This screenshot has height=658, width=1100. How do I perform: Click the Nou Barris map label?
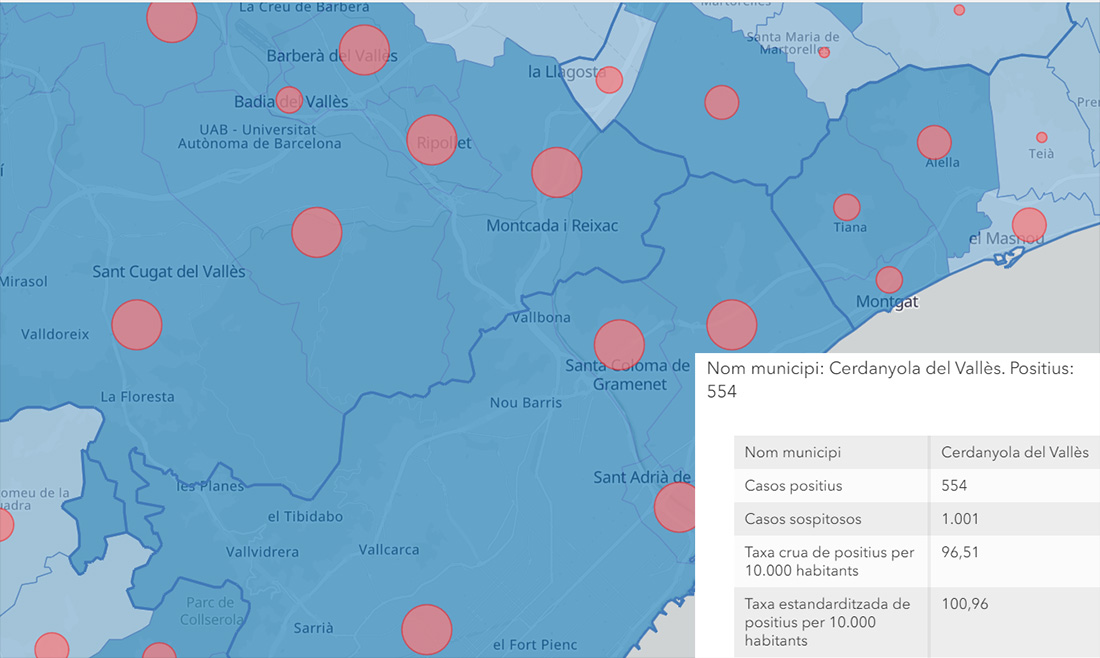point(525,403)
